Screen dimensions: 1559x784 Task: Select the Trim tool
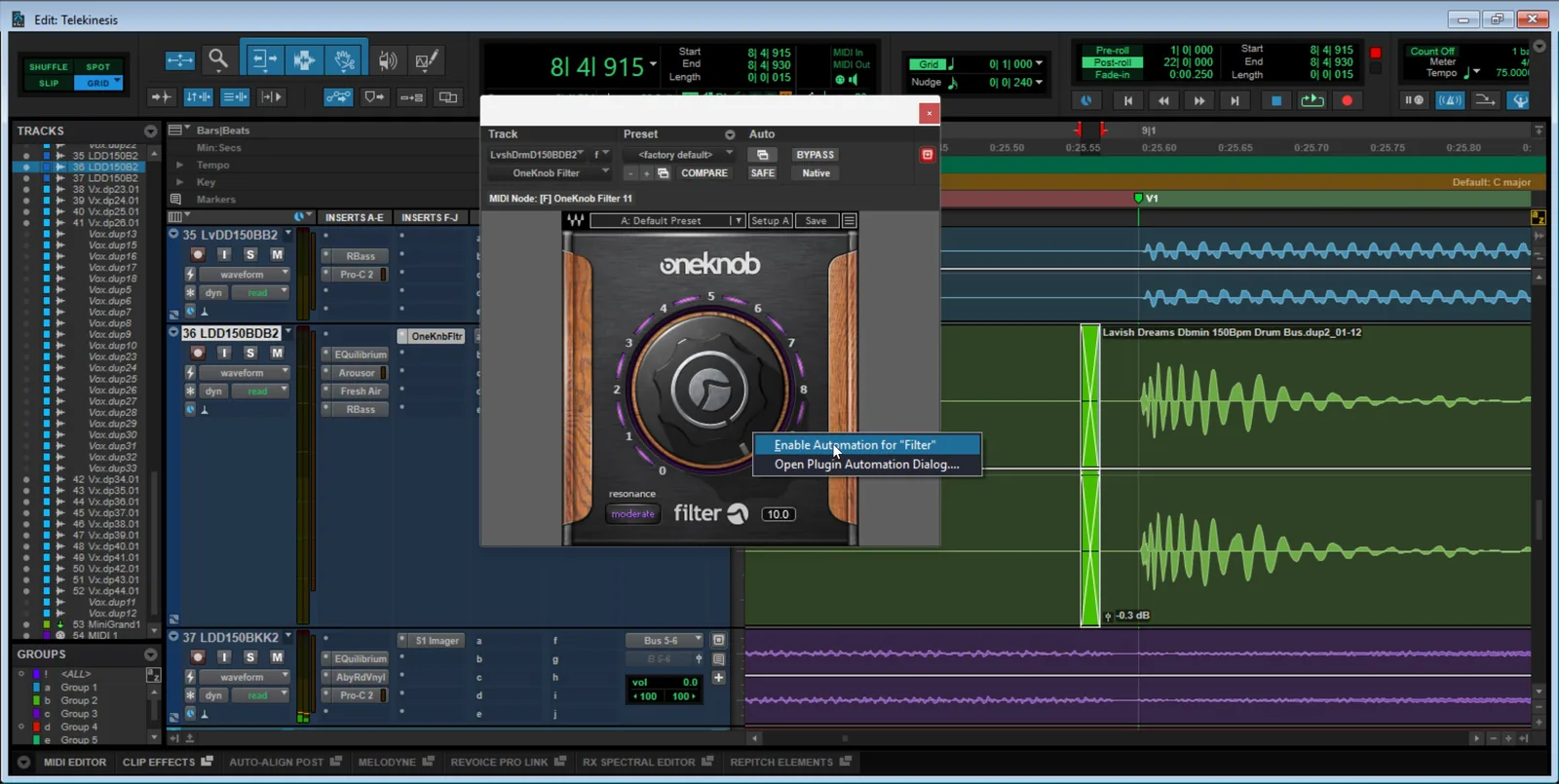[263, 60]
